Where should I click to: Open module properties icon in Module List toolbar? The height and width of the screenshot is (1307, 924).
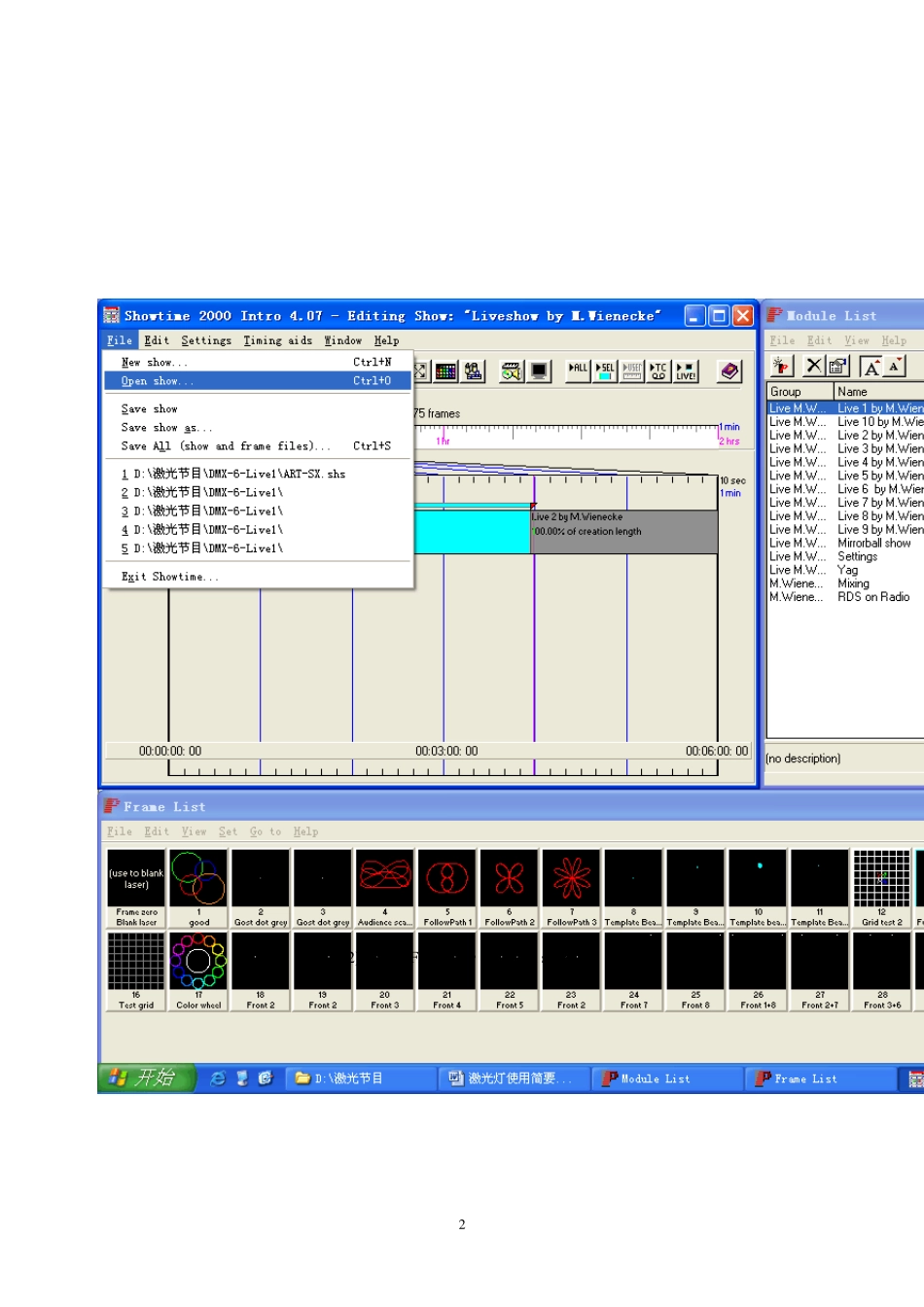coord(837,366)
